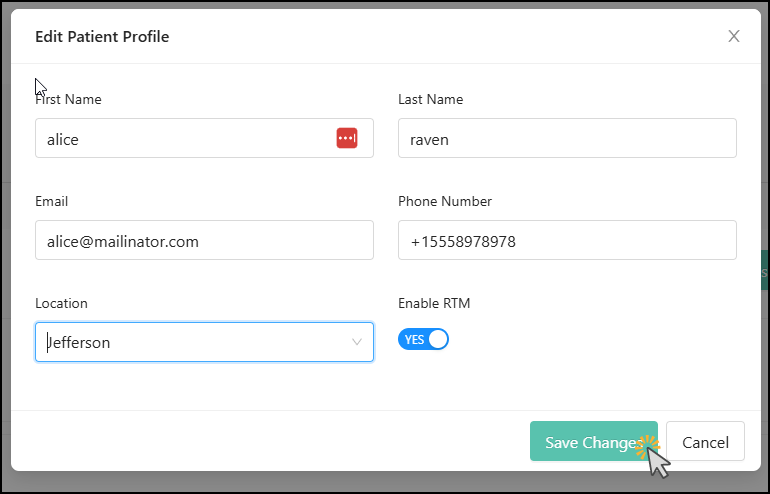
Task: Click the "Enable RTM" label text
Action: tap(434, 303)
